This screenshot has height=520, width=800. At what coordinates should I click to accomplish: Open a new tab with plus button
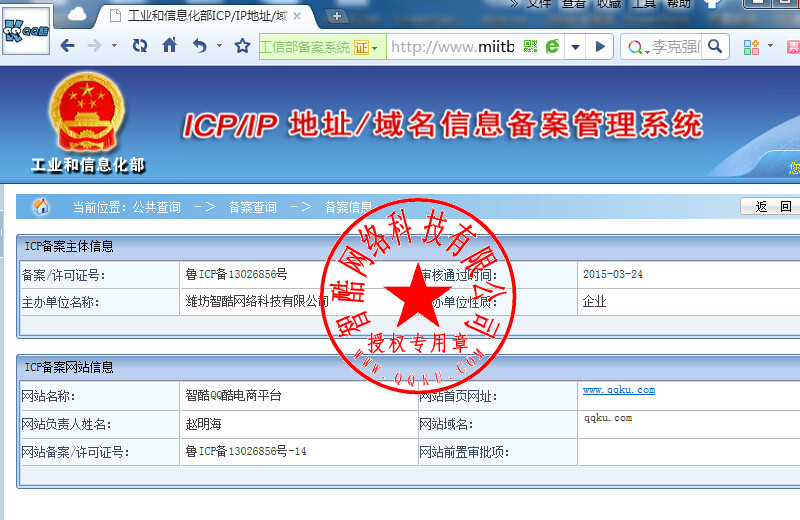coord(337,16)
